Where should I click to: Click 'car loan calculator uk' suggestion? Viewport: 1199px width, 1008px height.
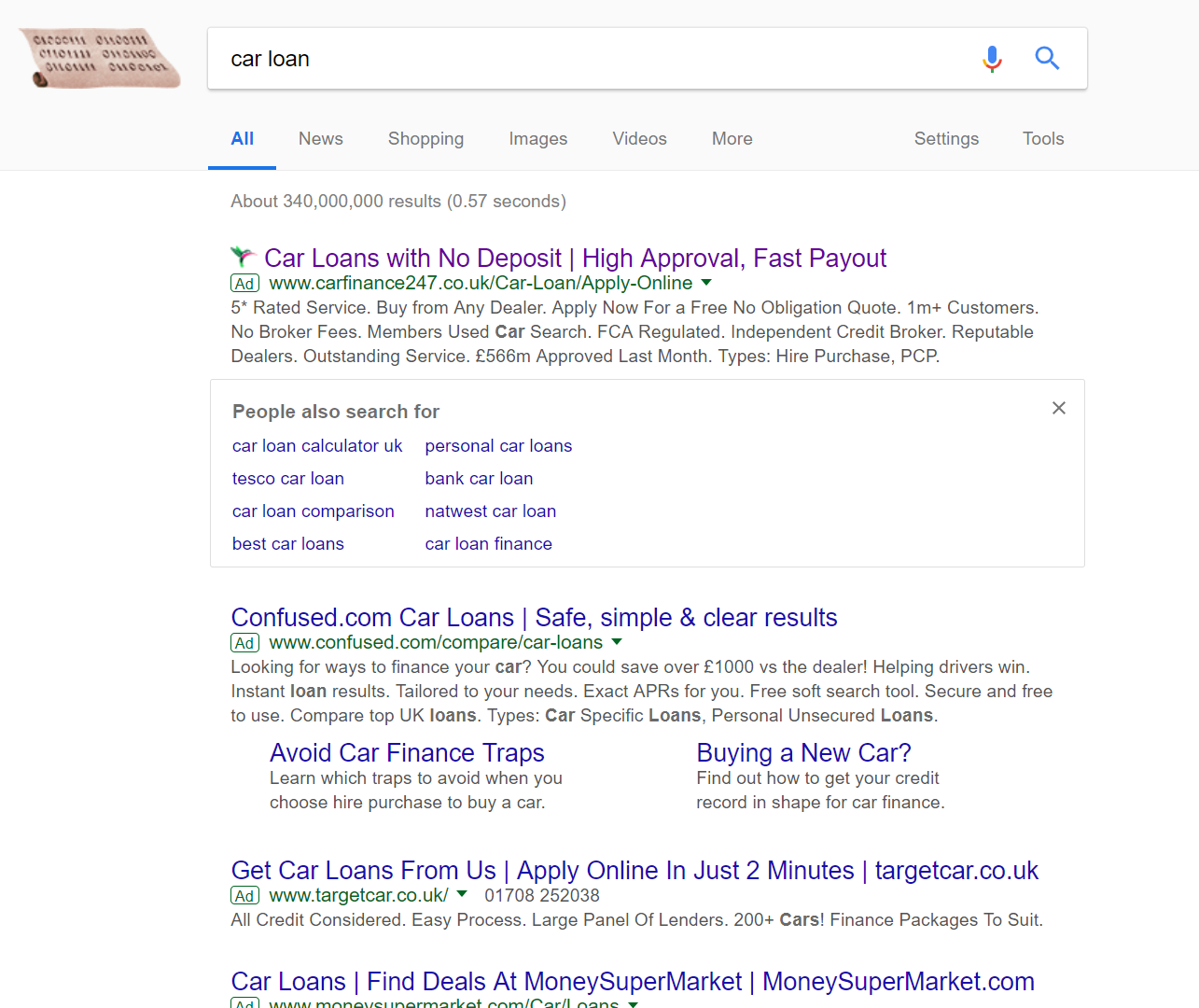click(317, 446)
